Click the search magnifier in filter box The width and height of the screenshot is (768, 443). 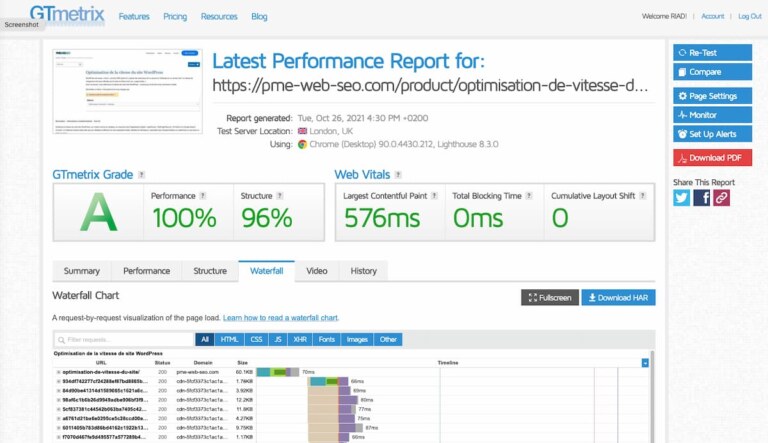[x=61, y=340]
